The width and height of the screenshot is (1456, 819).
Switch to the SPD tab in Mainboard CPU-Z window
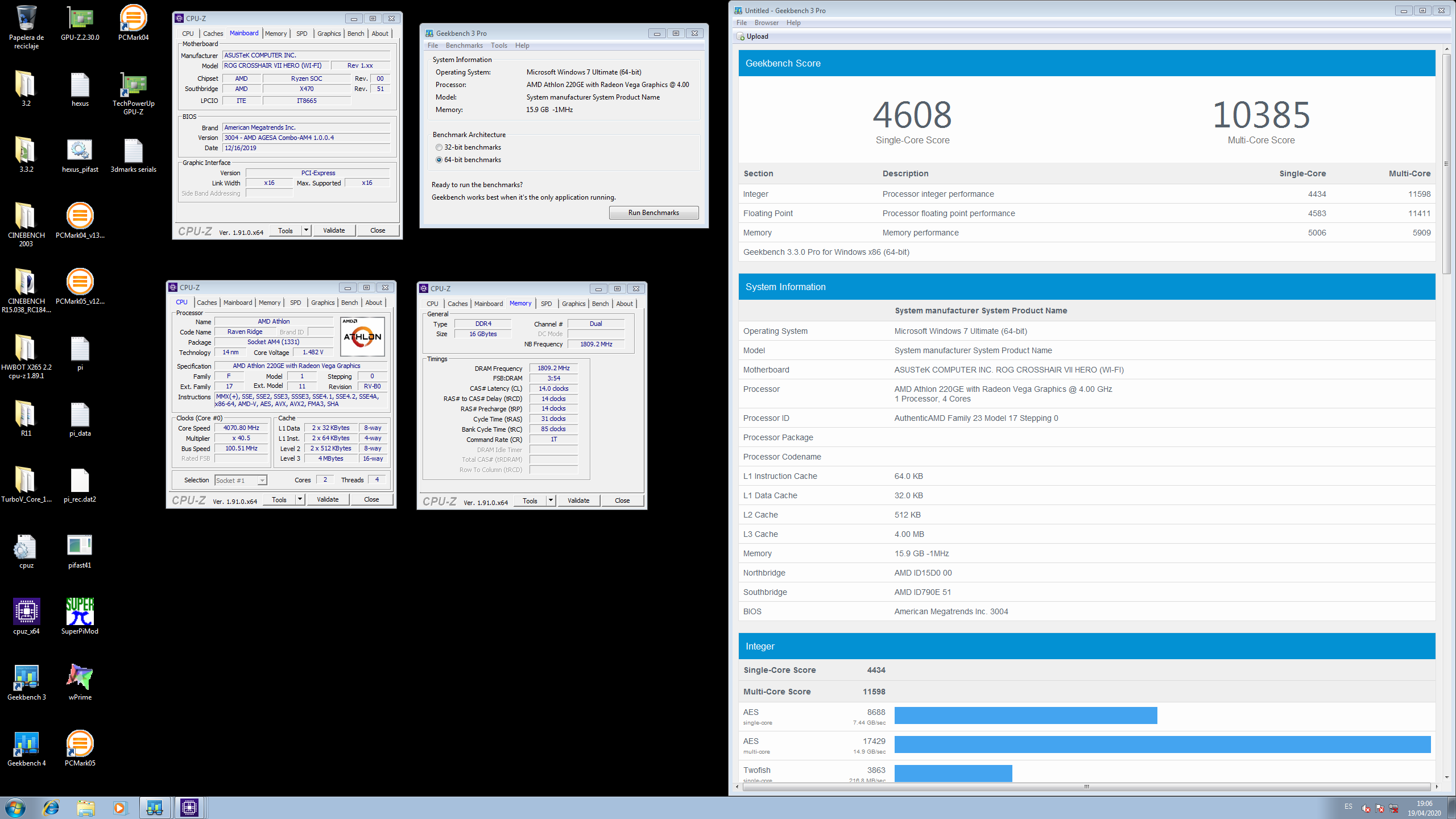[x=302, y=34]
